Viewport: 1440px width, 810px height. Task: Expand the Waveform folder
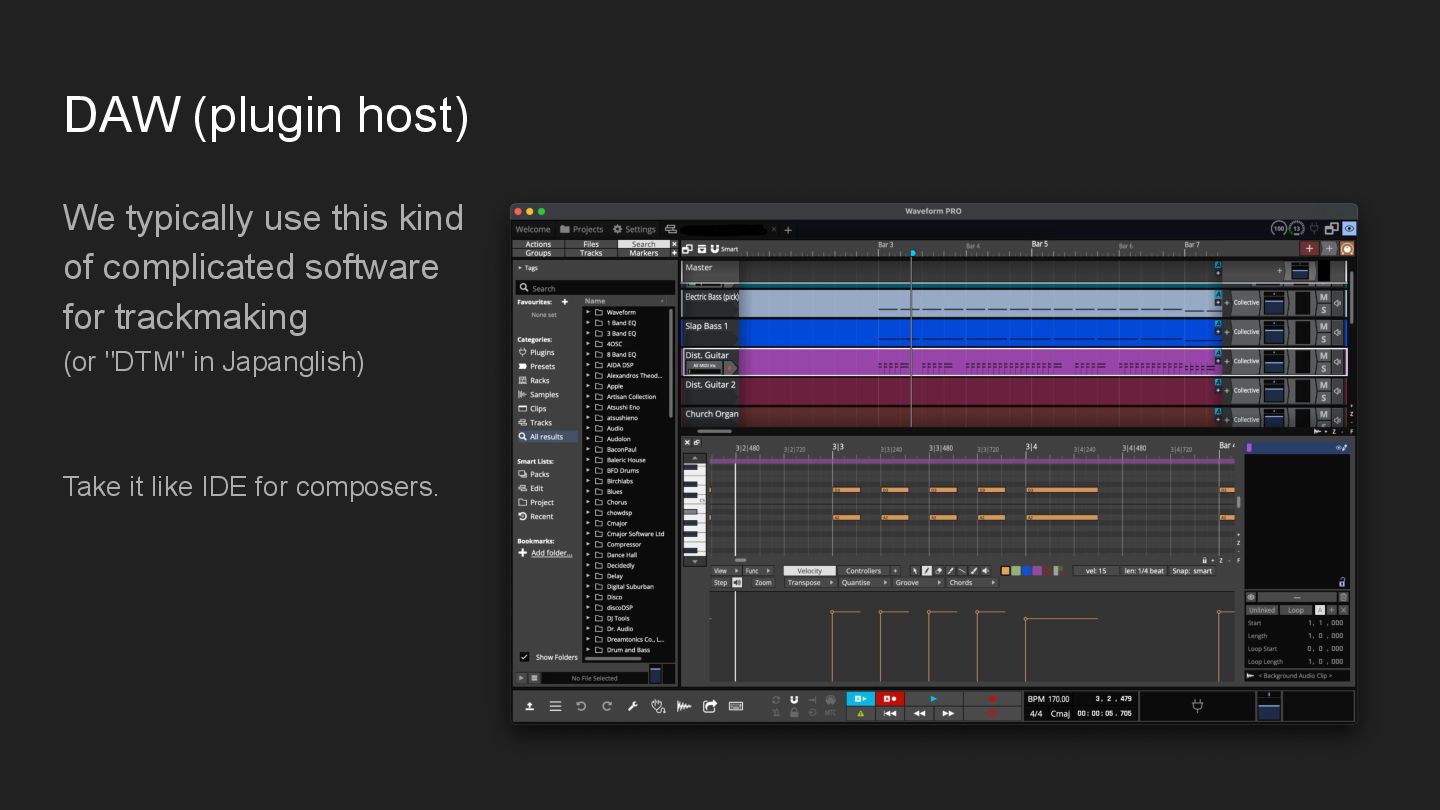588,312
